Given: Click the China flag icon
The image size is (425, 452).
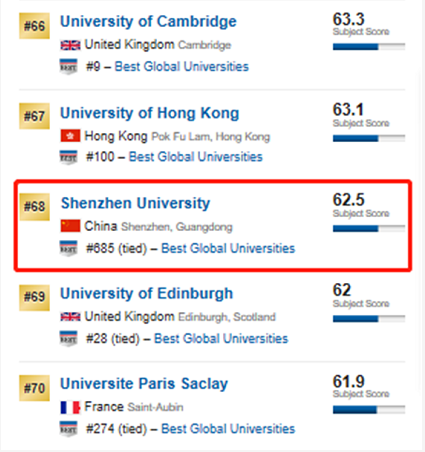Looking at the screenshot, I should coord(70,226).
